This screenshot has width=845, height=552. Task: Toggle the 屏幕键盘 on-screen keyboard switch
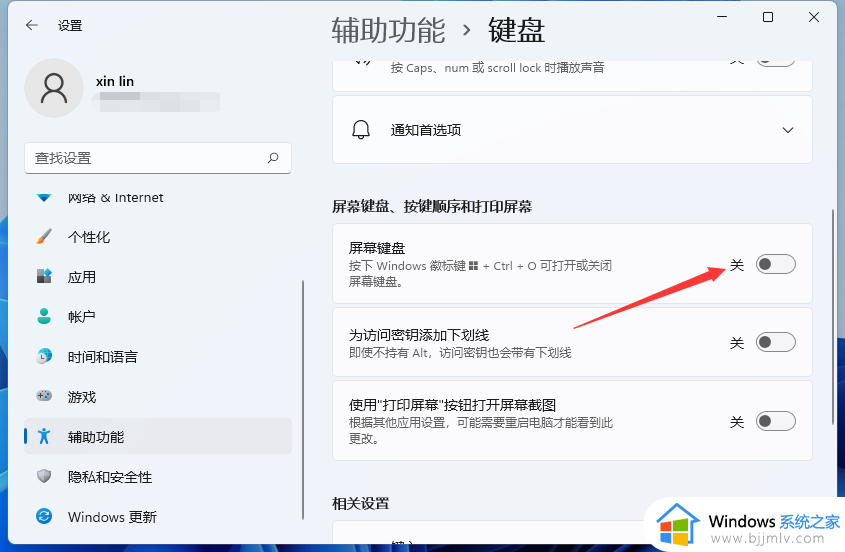pyautogui.click(x=775, y=264)
